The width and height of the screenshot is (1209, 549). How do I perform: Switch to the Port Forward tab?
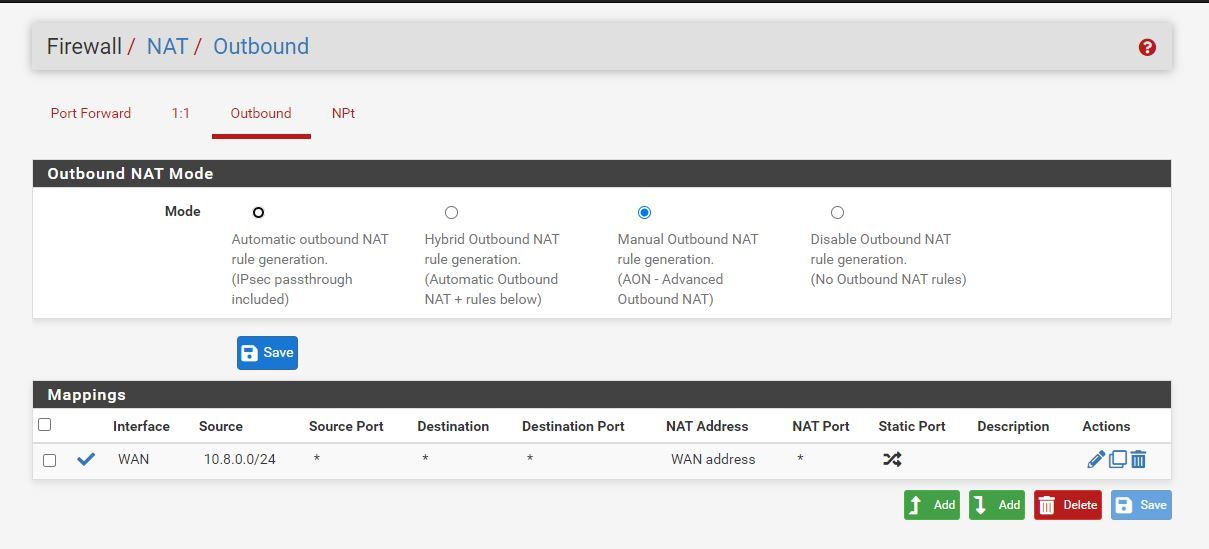[x=91, y=113]
